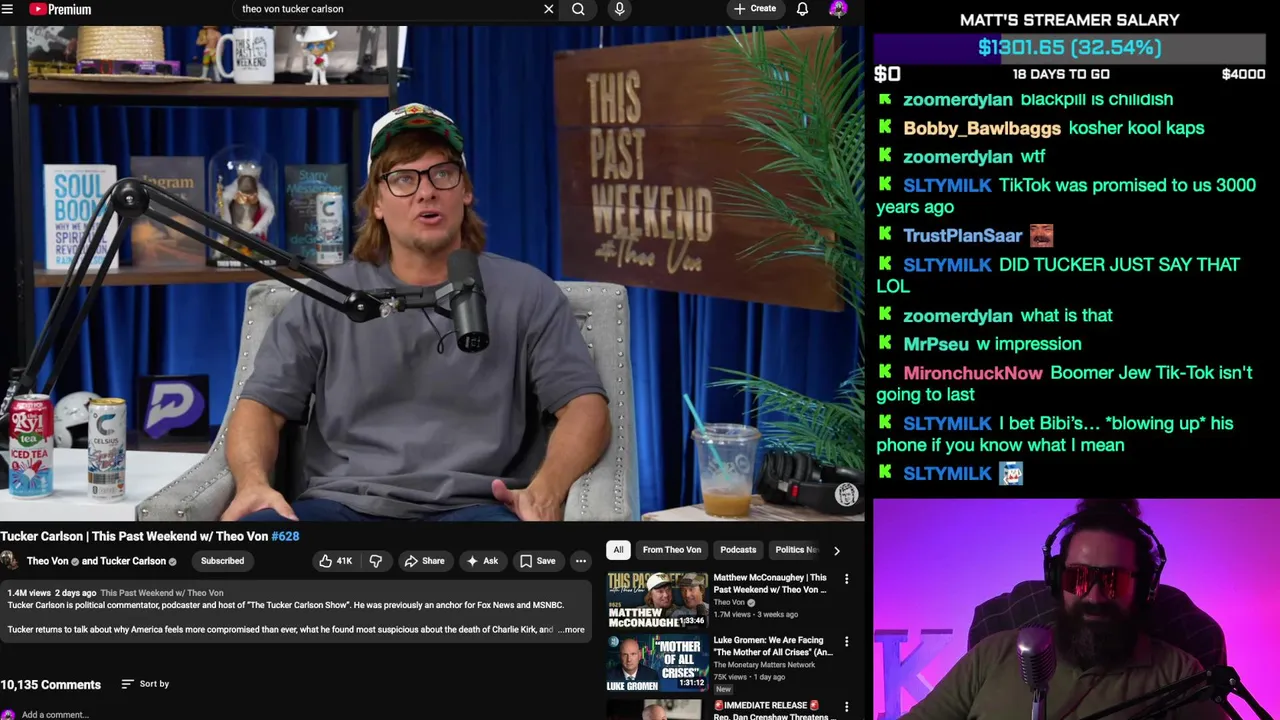The width and height of the screenshot is (1280, 720).
Task: Clear the search query with the X icon
Action: point(548,9)
